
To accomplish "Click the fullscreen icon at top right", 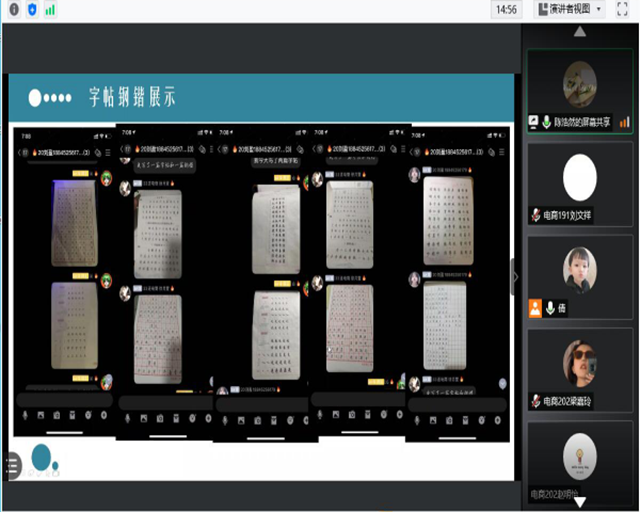I will [x=626, y=9].
